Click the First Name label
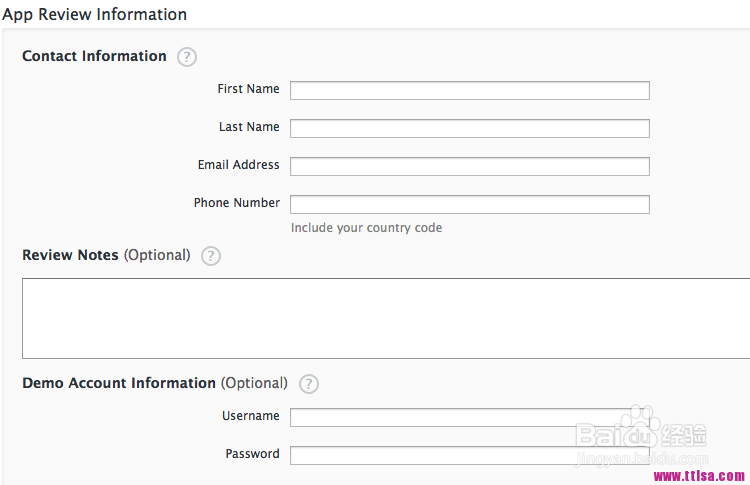This screenshot has width=750, height=485. click(248, 89)
